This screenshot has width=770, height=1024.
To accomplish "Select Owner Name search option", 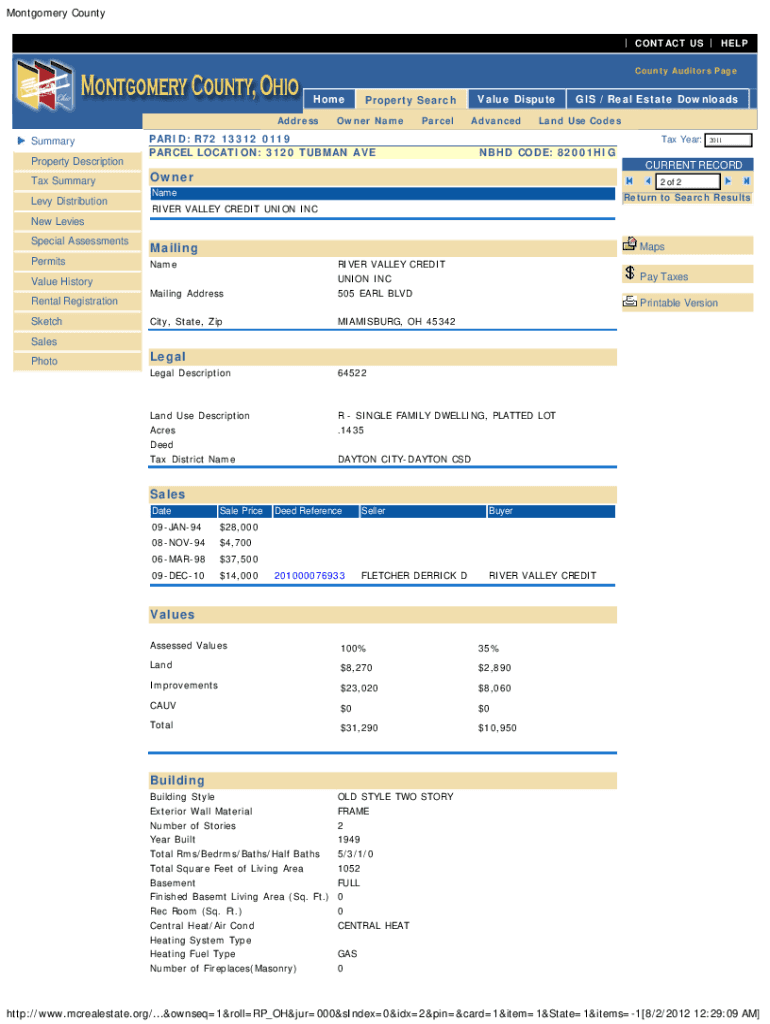I will click(x=370, y=121).
